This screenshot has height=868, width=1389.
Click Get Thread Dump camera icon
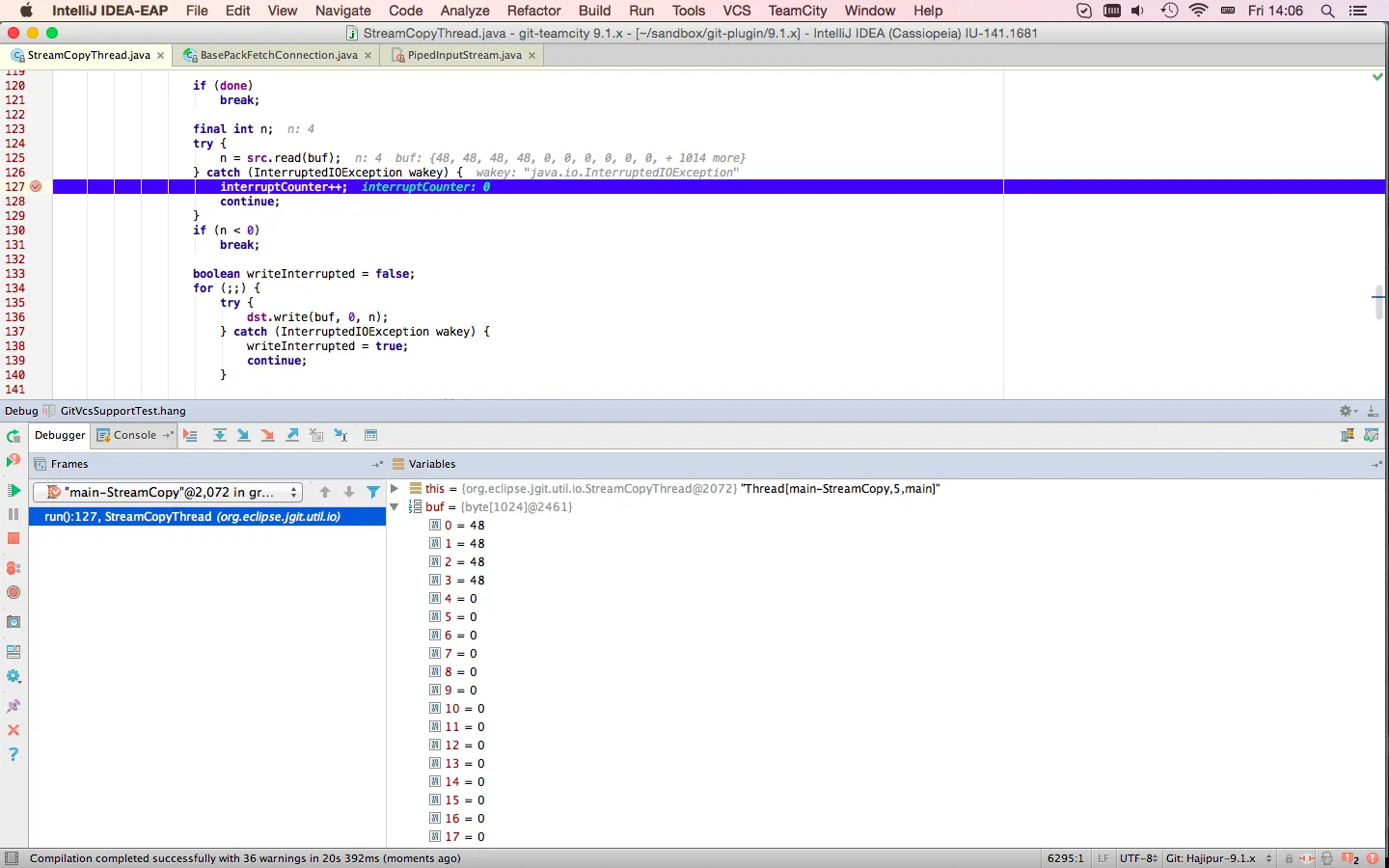coord(14,622)
